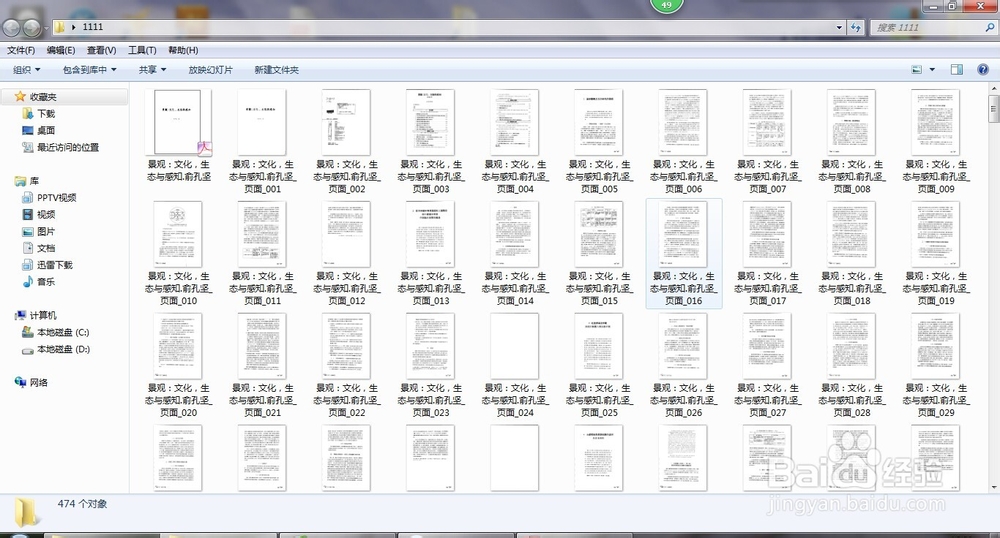Open the 图片 library
This screenshot has height=538, width=1000.
pos(45,231)
